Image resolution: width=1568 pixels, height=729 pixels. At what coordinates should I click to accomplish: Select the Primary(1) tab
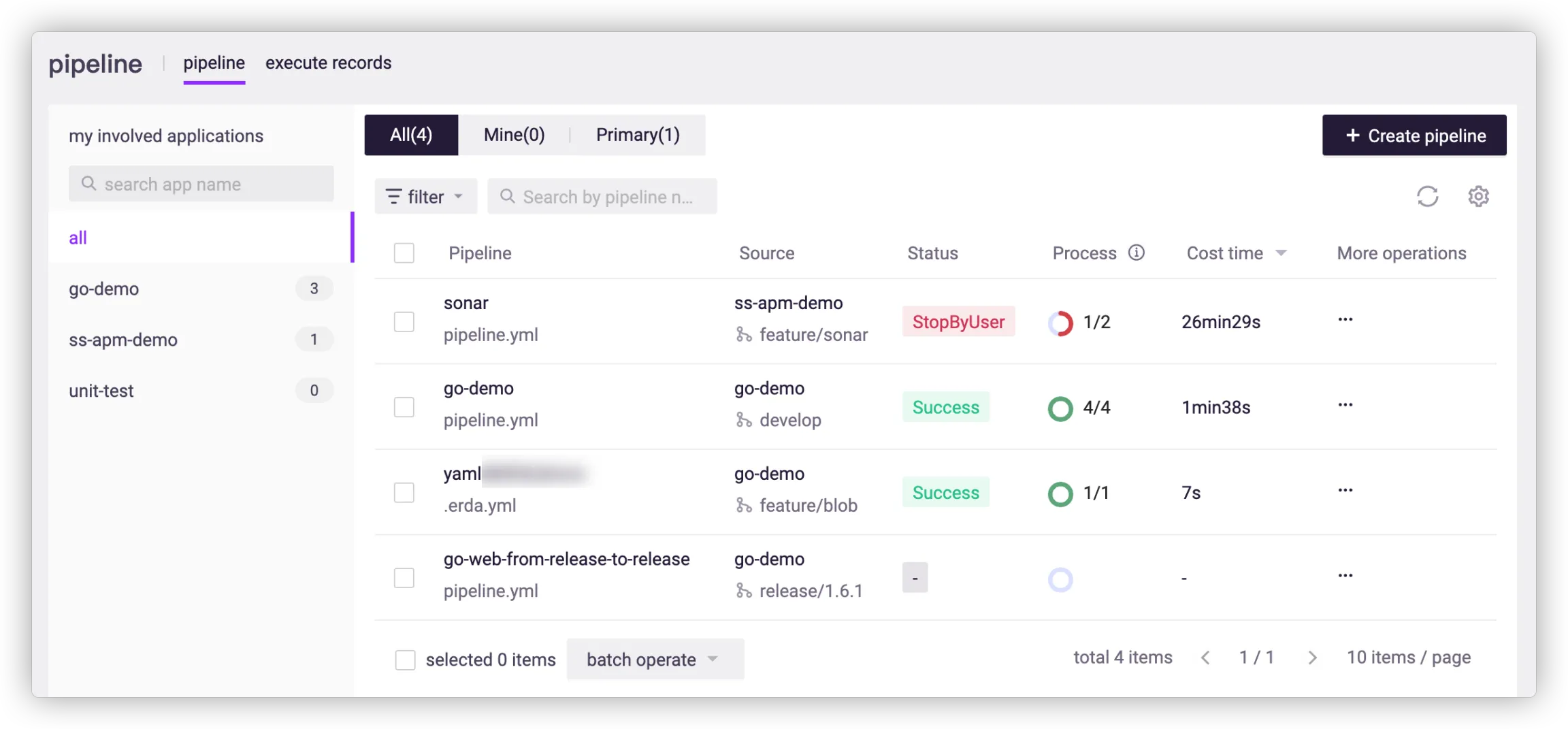pyautogui.click(x=638, y=135)
